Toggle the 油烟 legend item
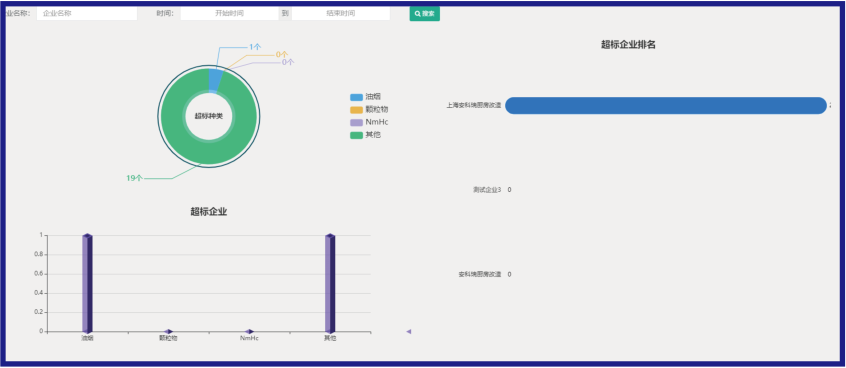846x368 pixels. tap(366, 97)
